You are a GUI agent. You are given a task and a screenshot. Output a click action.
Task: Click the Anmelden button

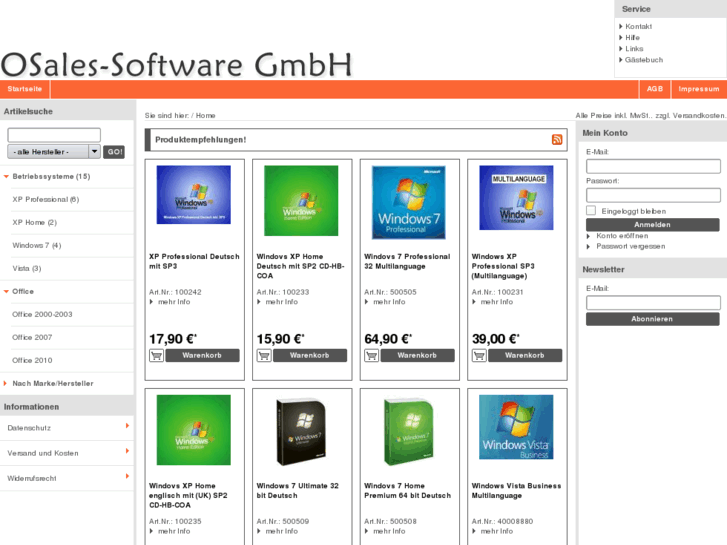[x=652, y=224]
